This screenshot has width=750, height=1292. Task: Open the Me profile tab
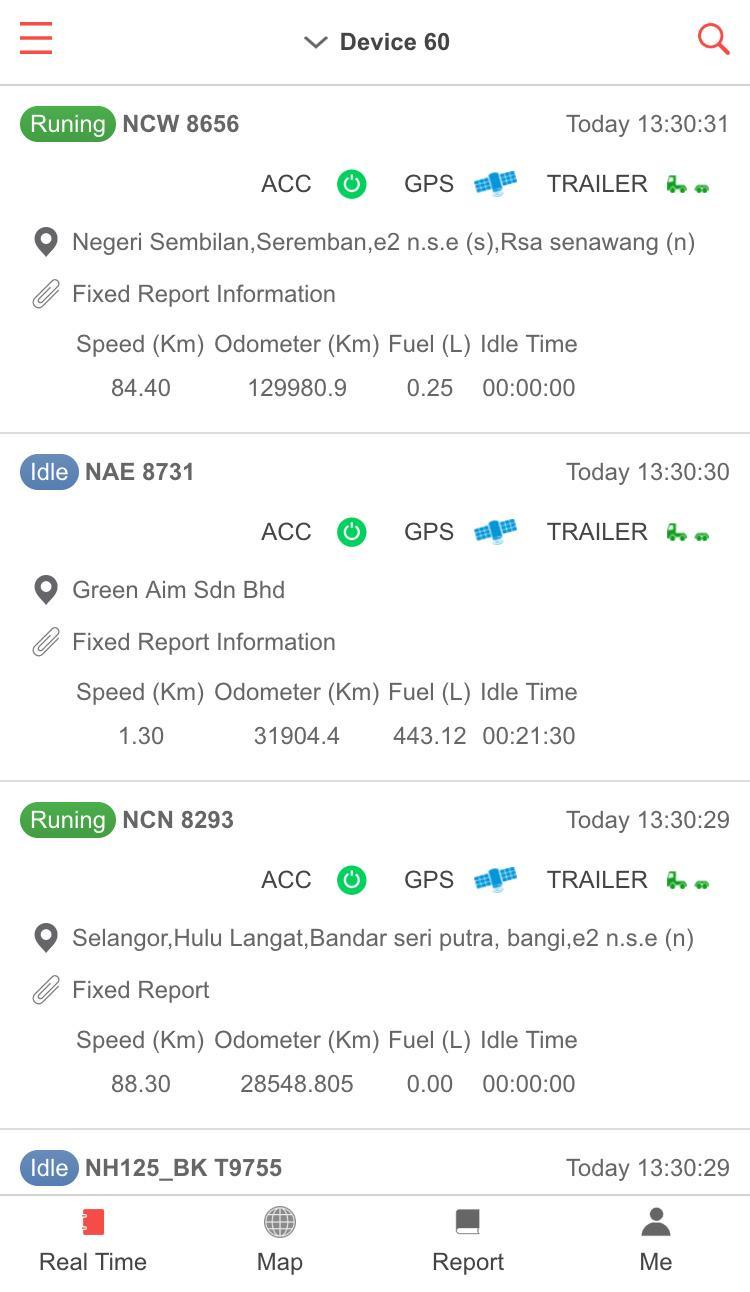656,1241
